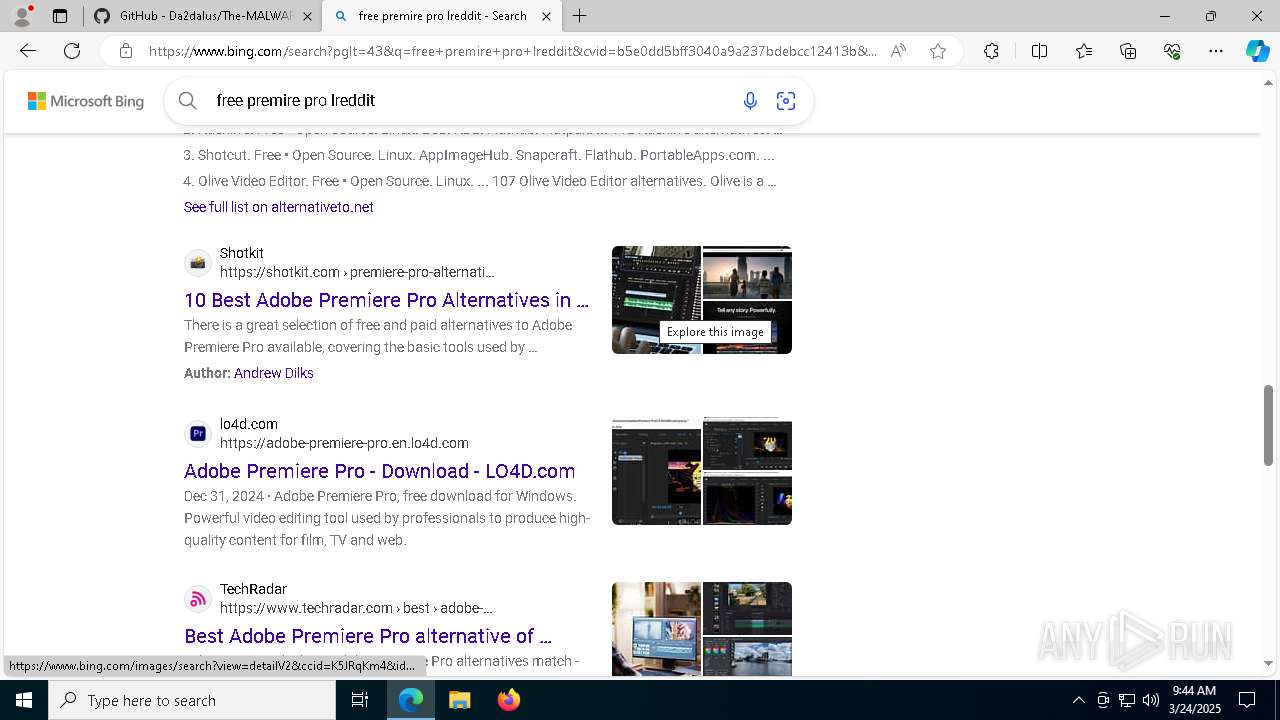Click the Bing search query box
Image resolution: width=1280 pixels, height=720 pixels.
coord(470,100)
